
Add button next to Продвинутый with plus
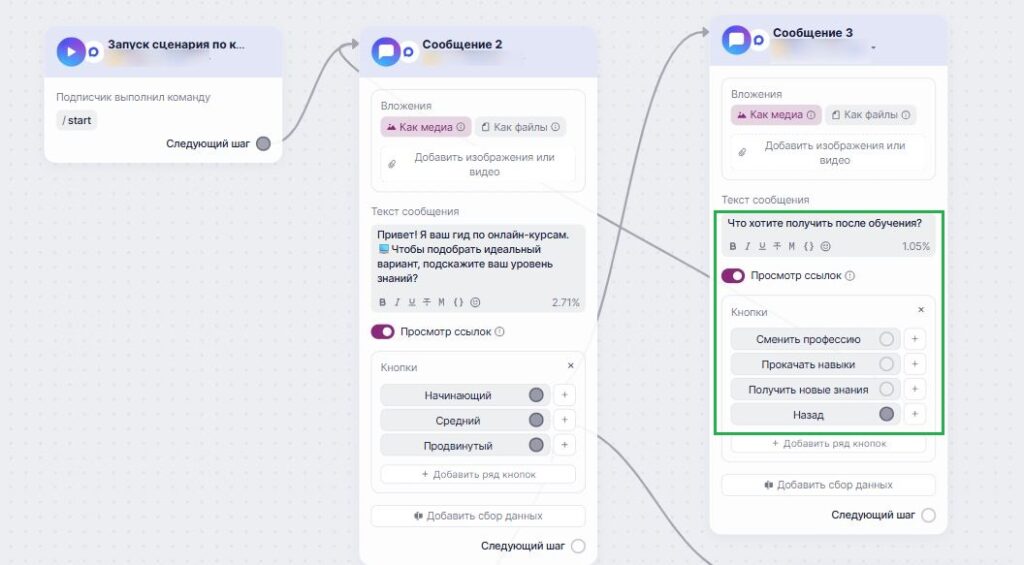565,445
